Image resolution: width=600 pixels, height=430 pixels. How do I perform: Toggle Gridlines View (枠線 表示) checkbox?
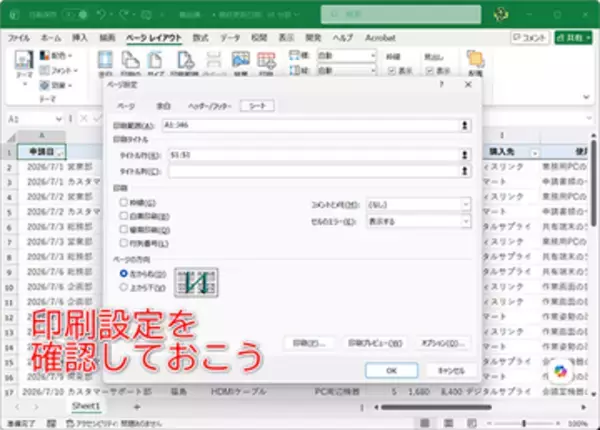pyautogui.click(x=391, y=71)
